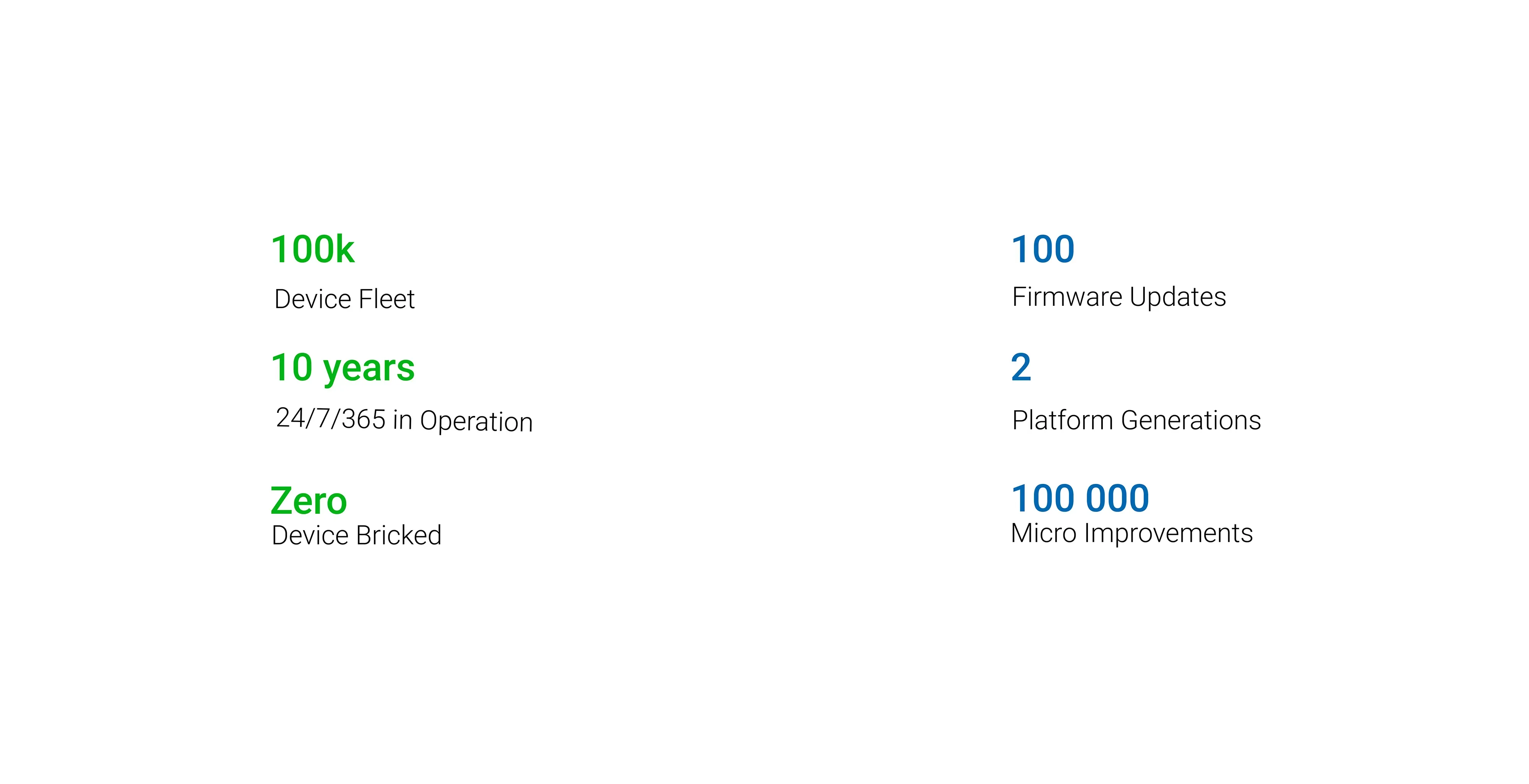Select the Platform Generations label
This screenshot has width=1529, height=784.
[x=1136, y=420]
